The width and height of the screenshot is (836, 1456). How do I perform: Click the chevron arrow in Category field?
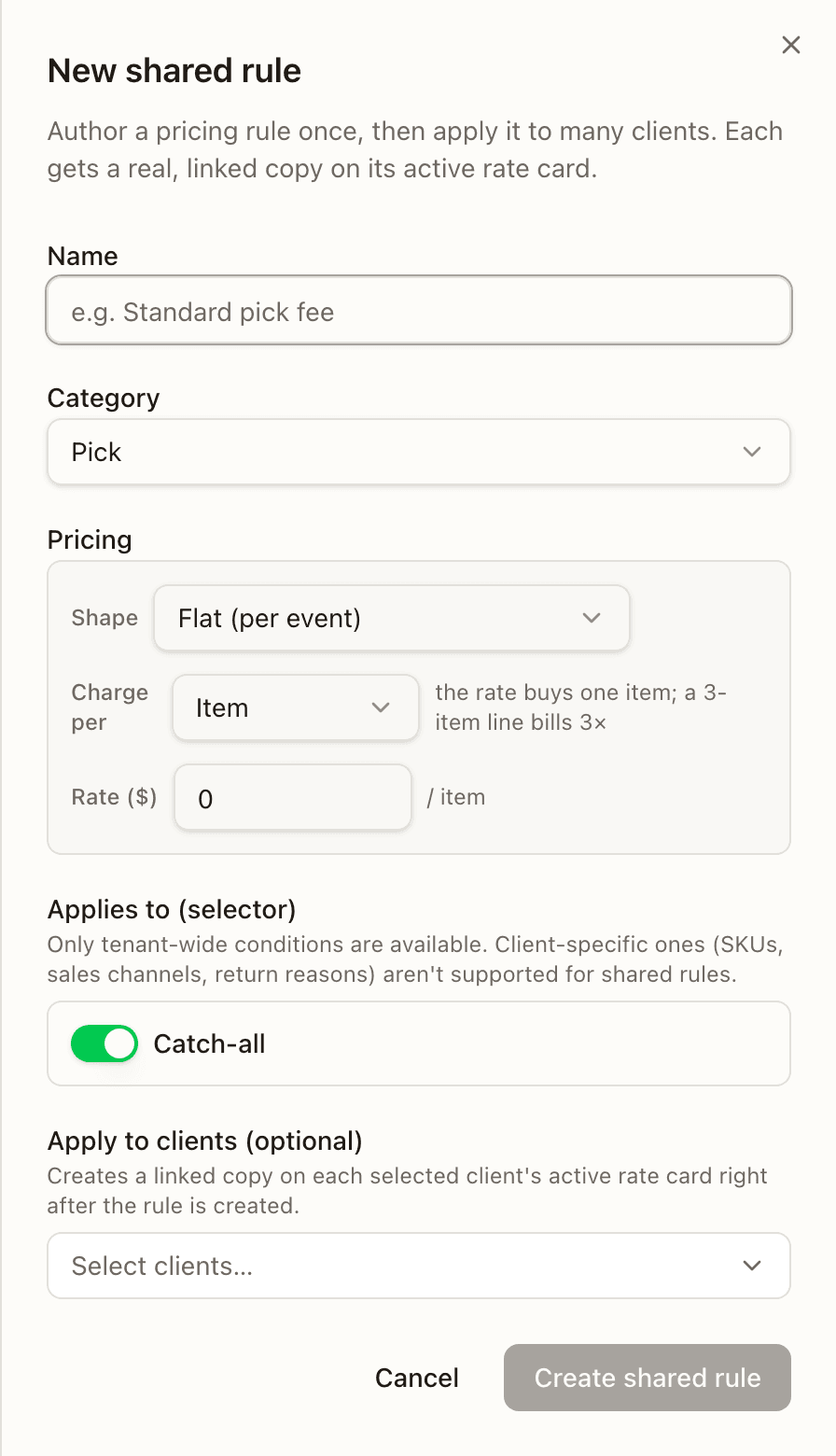click(x=752, y=452)
